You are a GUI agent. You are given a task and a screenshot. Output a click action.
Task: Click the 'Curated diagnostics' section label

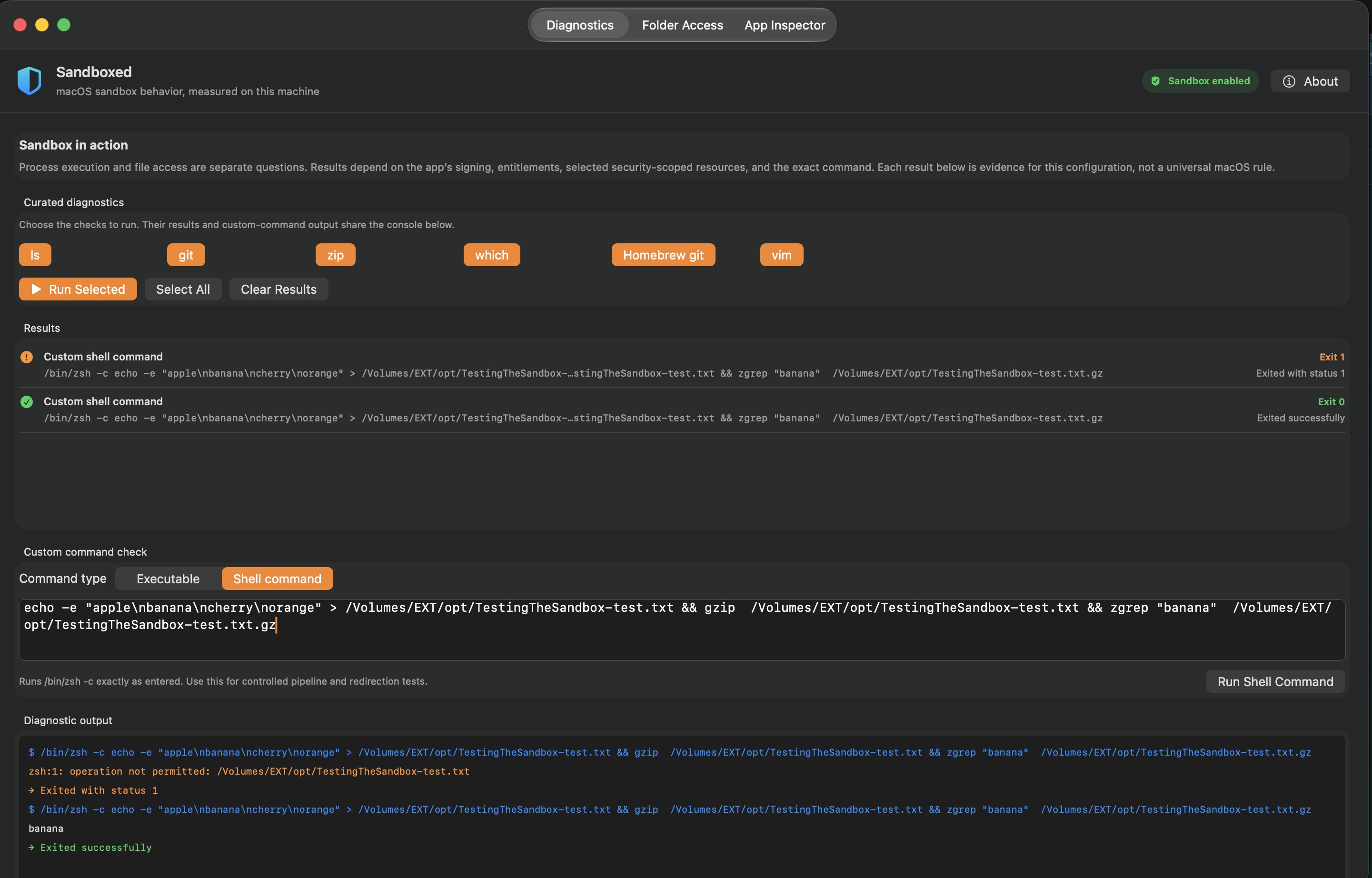[73, 202]
